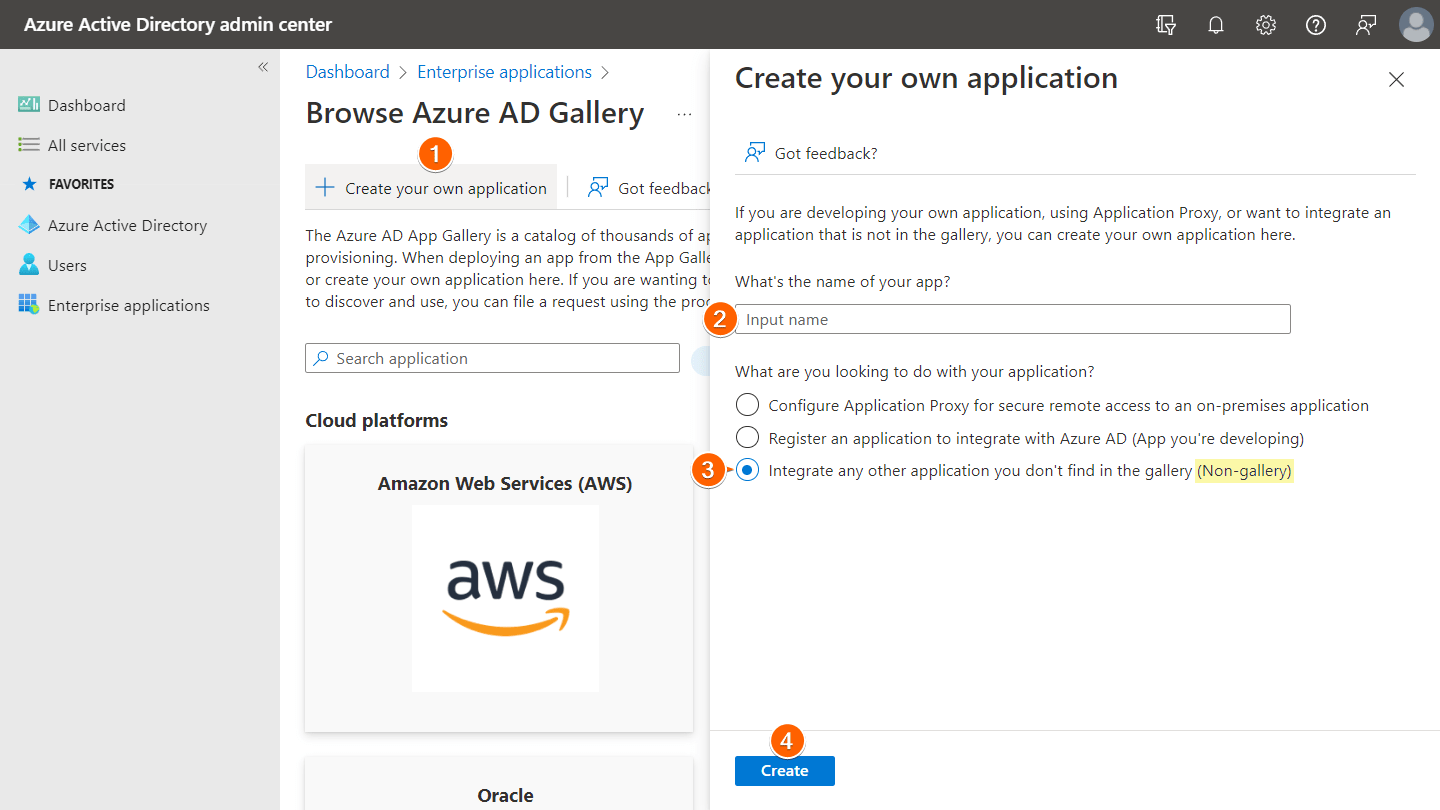Select Configure Application Proxy radio option
This screenshot has width=1440, height=810.
pyautogui.click(x=747, y=405)
